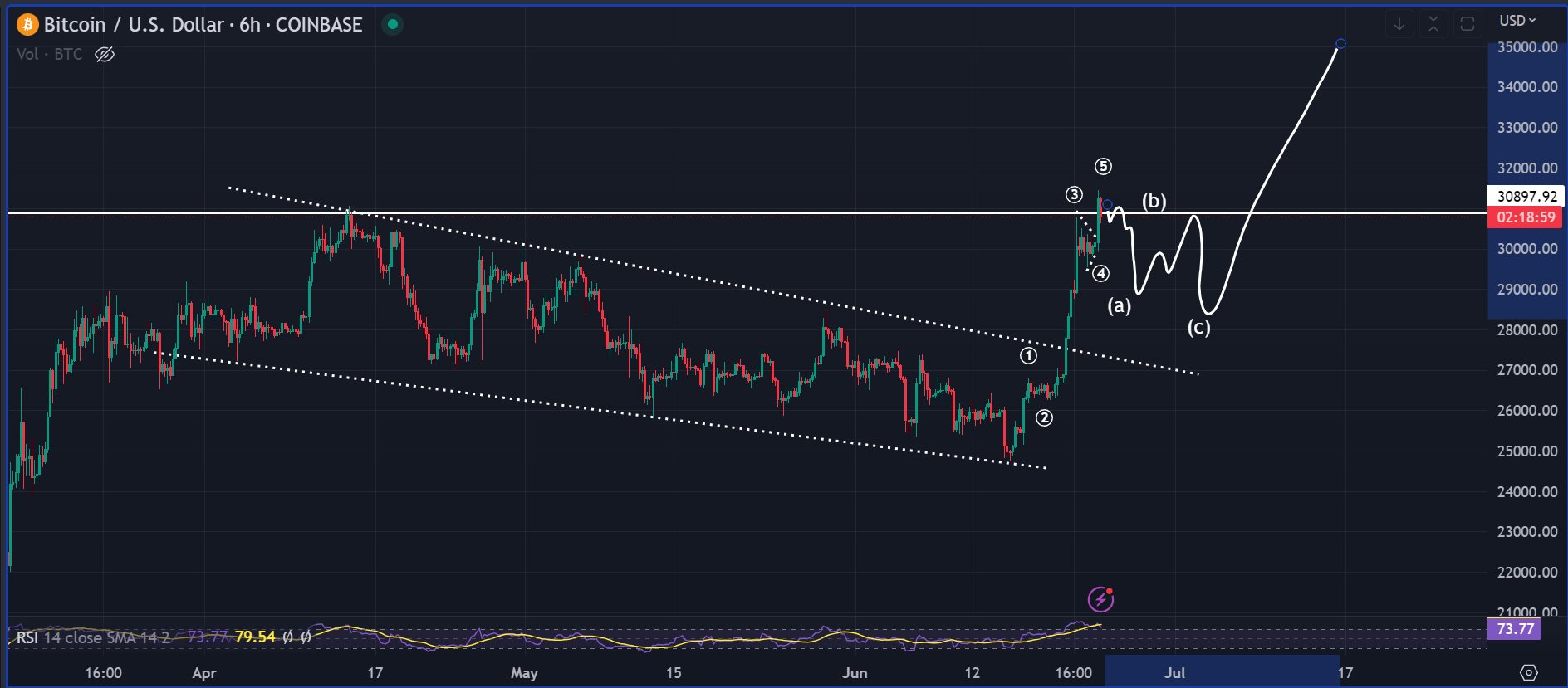Screen dimensions: 1568x688
Task: Select the circled wave 1 label
Action: pyautogui.click(x=1028, y=356)
